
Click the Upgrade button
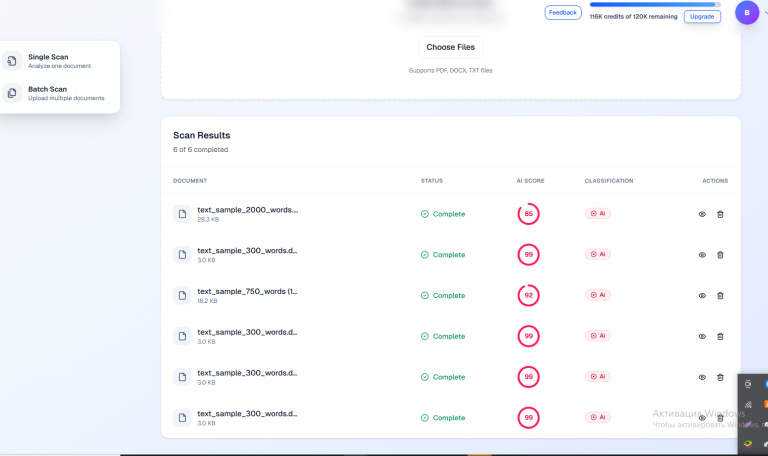[x=702, y=17]
